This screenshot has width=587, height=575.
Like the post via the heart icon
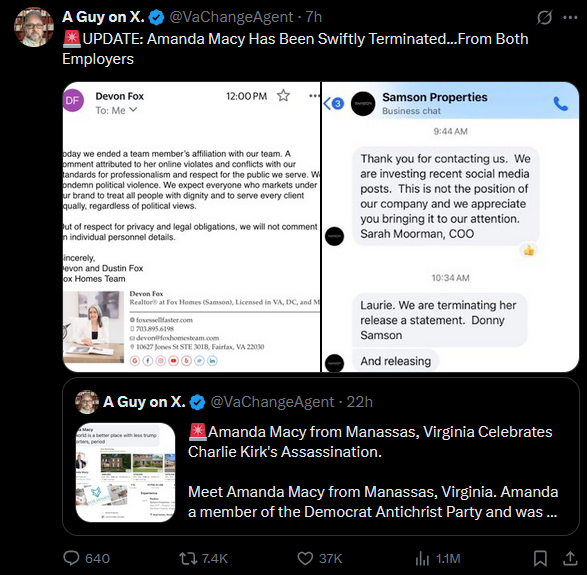tap(305, 558)
